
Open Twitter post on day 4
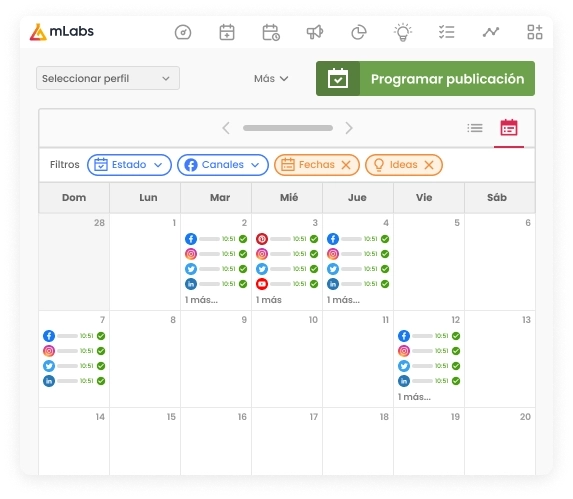pyautogui.click(x=358, y=269)
